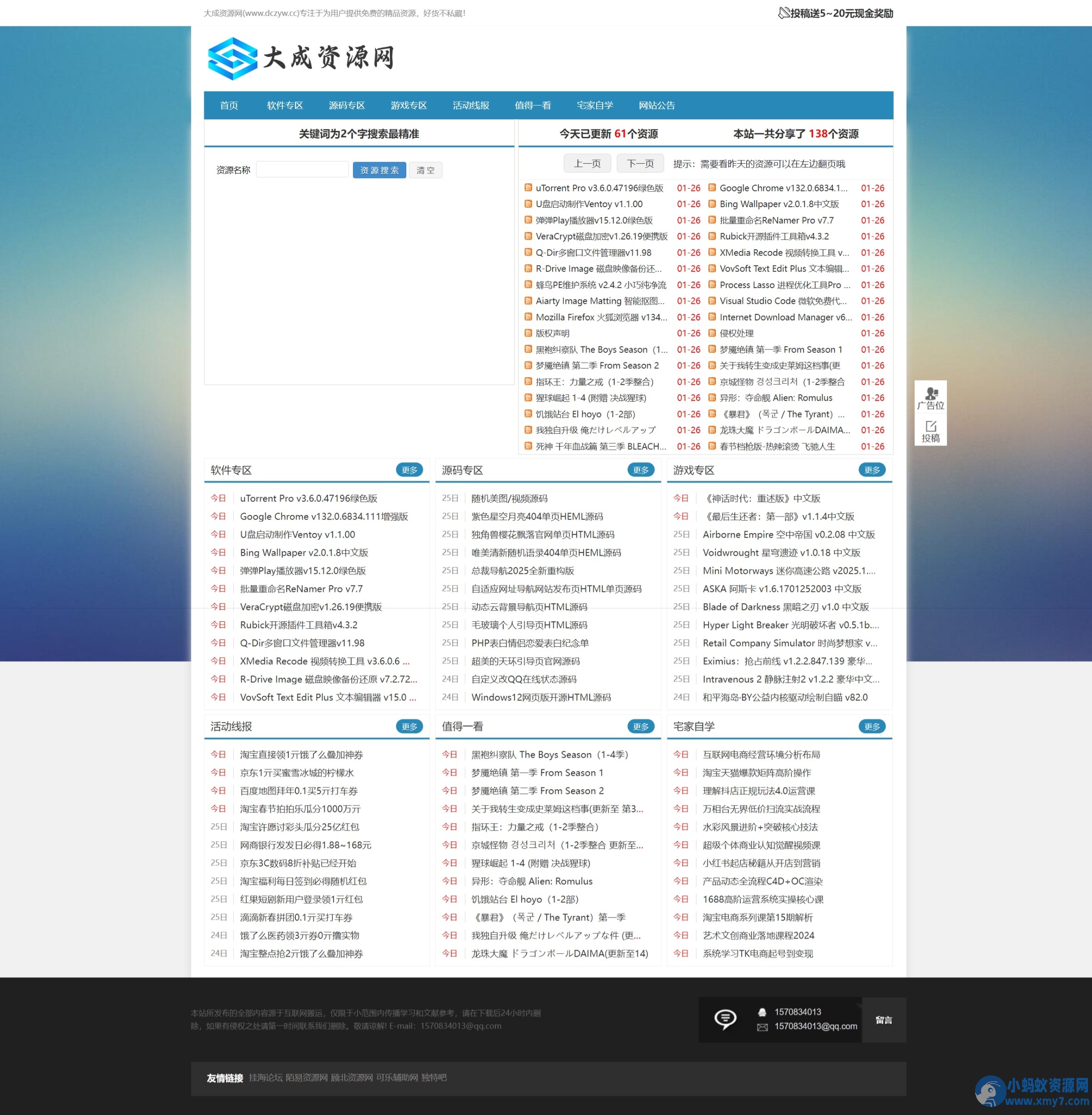Open 淘宝直接领1元饿了么叠加神券 entry
This screenshot has height=1115, width=1092.
[x=301, y=754]
